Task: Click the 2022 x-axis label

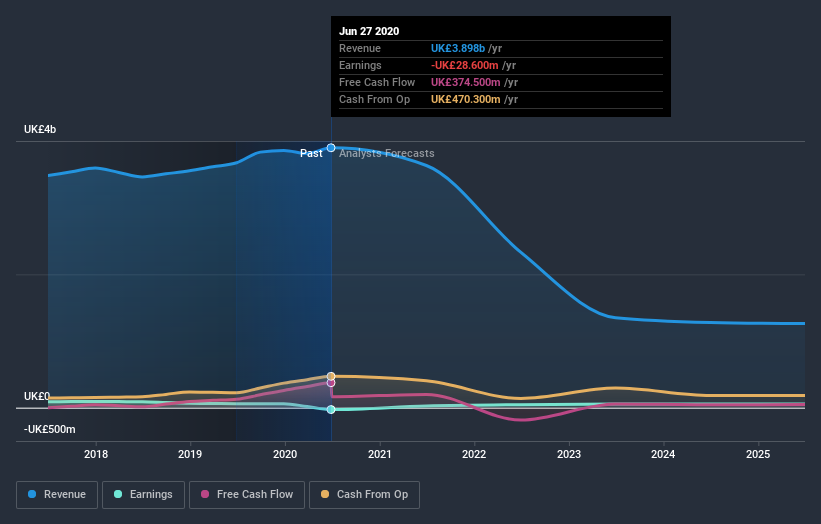Action: [474, 454]
